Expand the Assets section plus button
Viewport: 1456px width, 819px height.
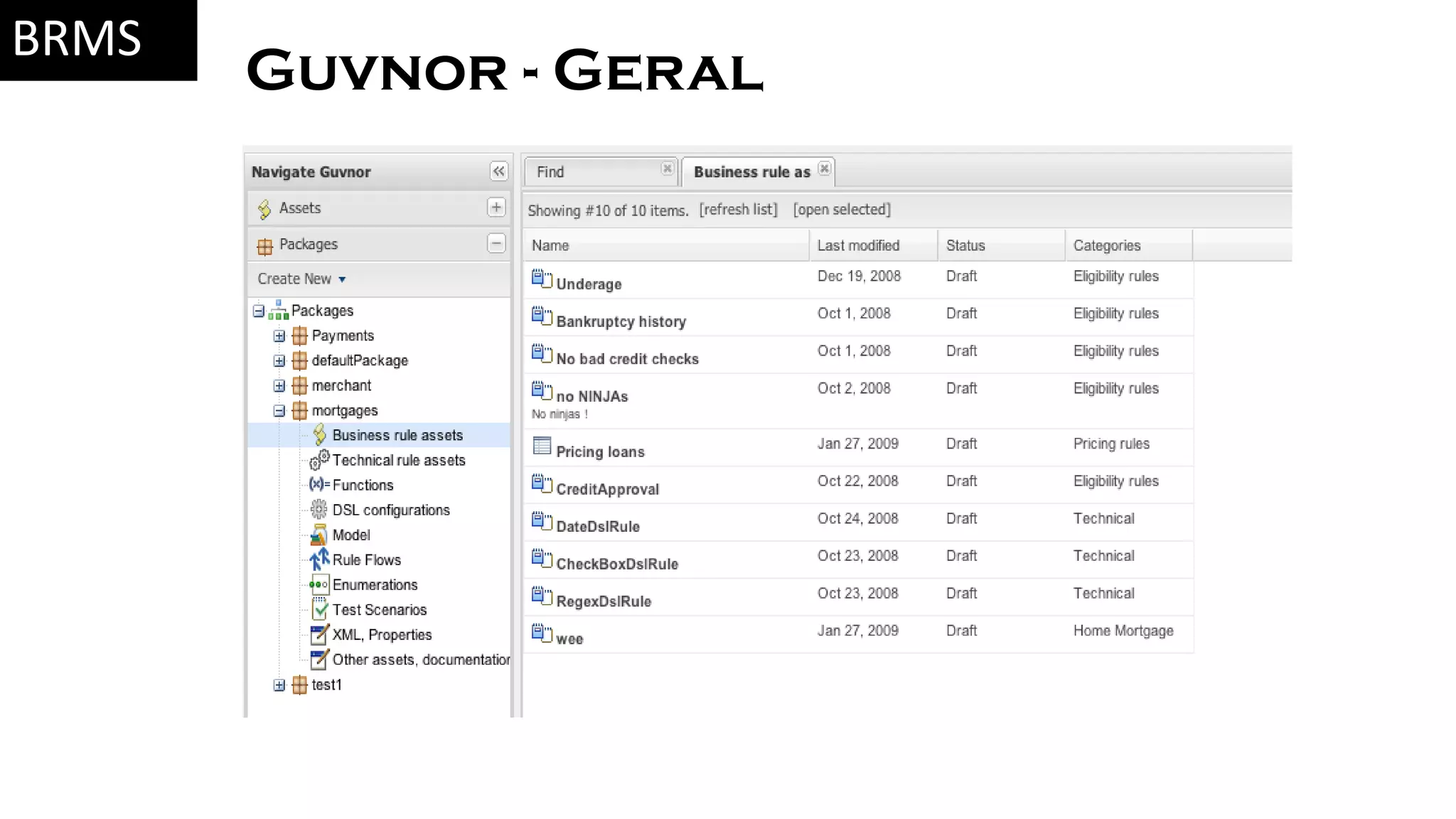[496, 207]
